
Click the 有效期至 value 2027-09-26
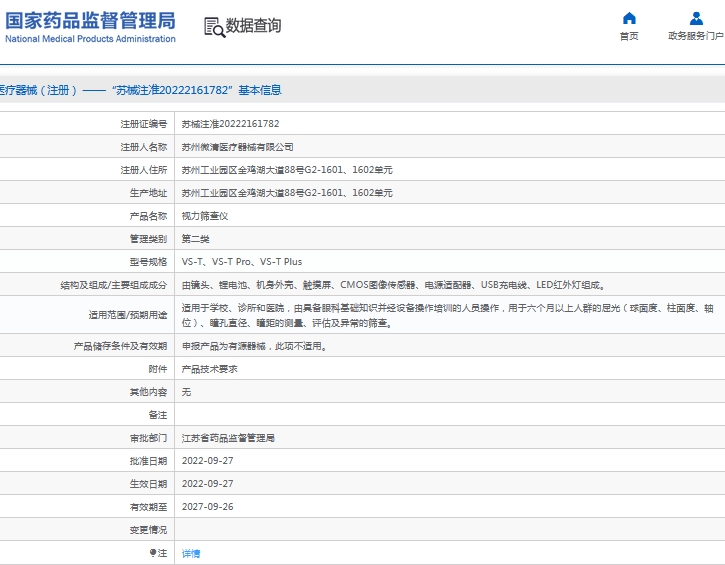208,507
